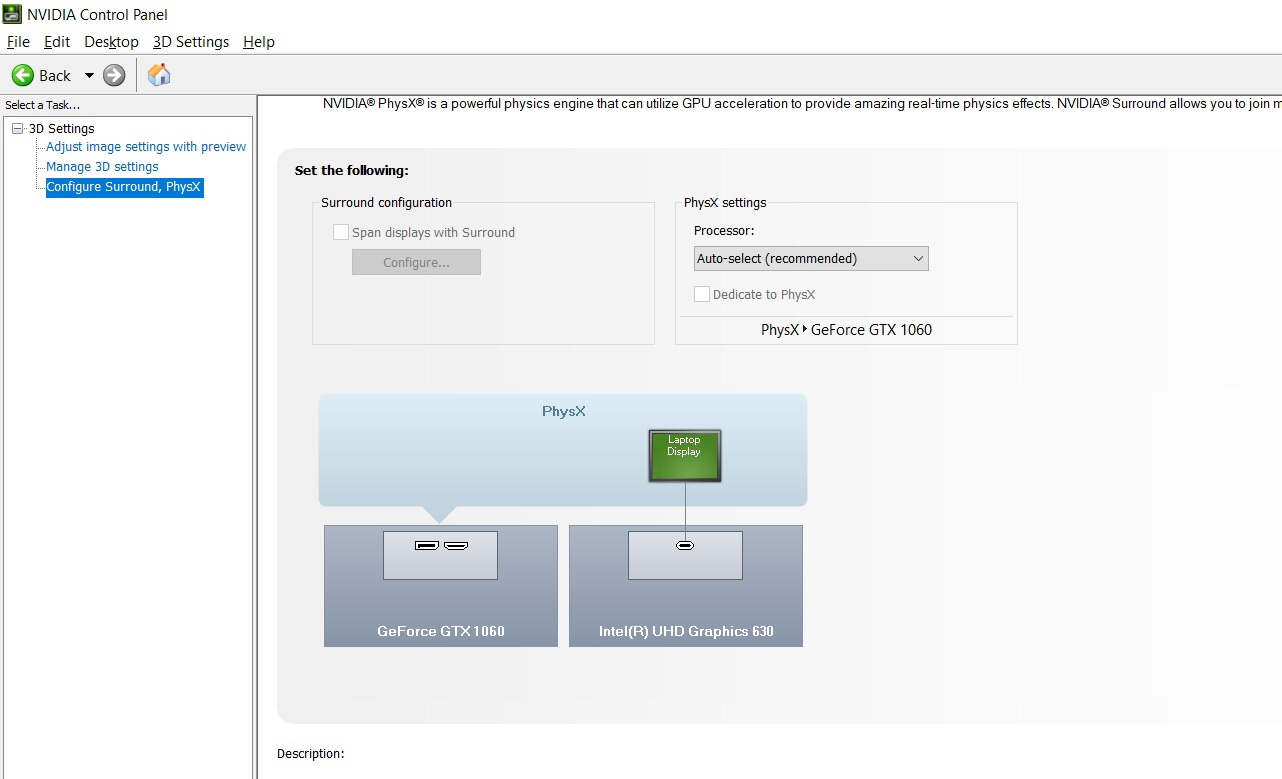The height and width of the screenshot is (779, 1282).
Task: Click the Intel(R) UHD Graphics 630 block
Action: point(686,586)
